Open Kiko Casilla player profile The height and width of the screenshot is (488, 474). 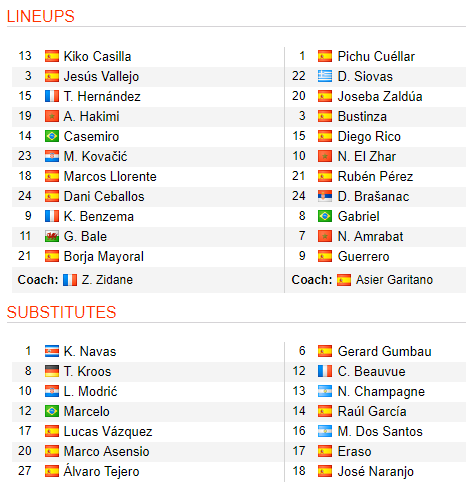point(97,56)
